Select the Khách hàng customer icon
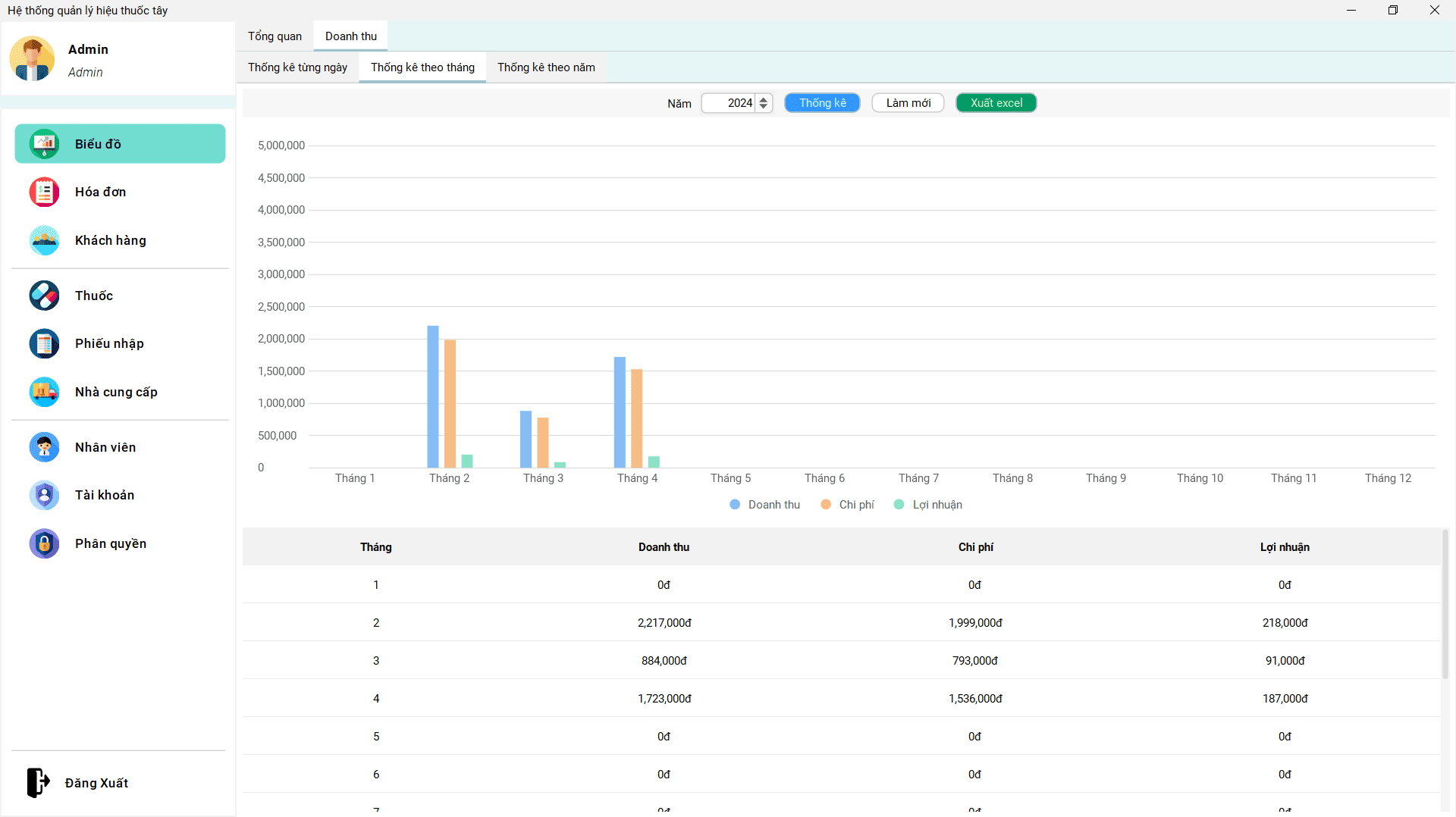 pyautogui.click(x=44, y=241)
